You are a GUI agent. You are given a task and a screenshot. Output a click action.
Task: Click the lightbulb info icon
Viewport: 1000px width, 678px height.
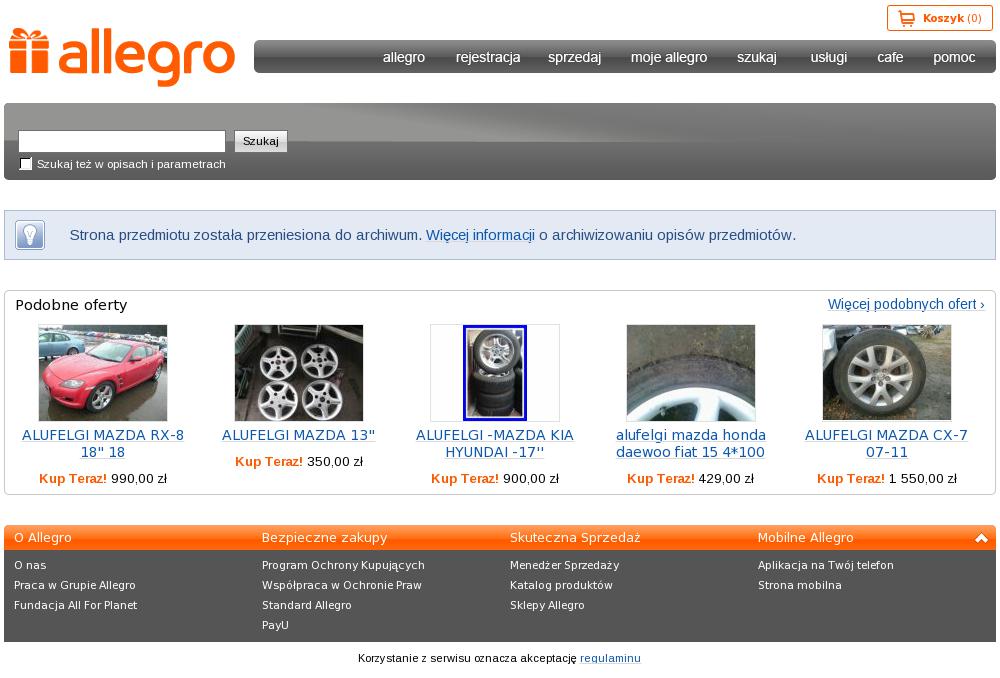click(x=30, y=235)
